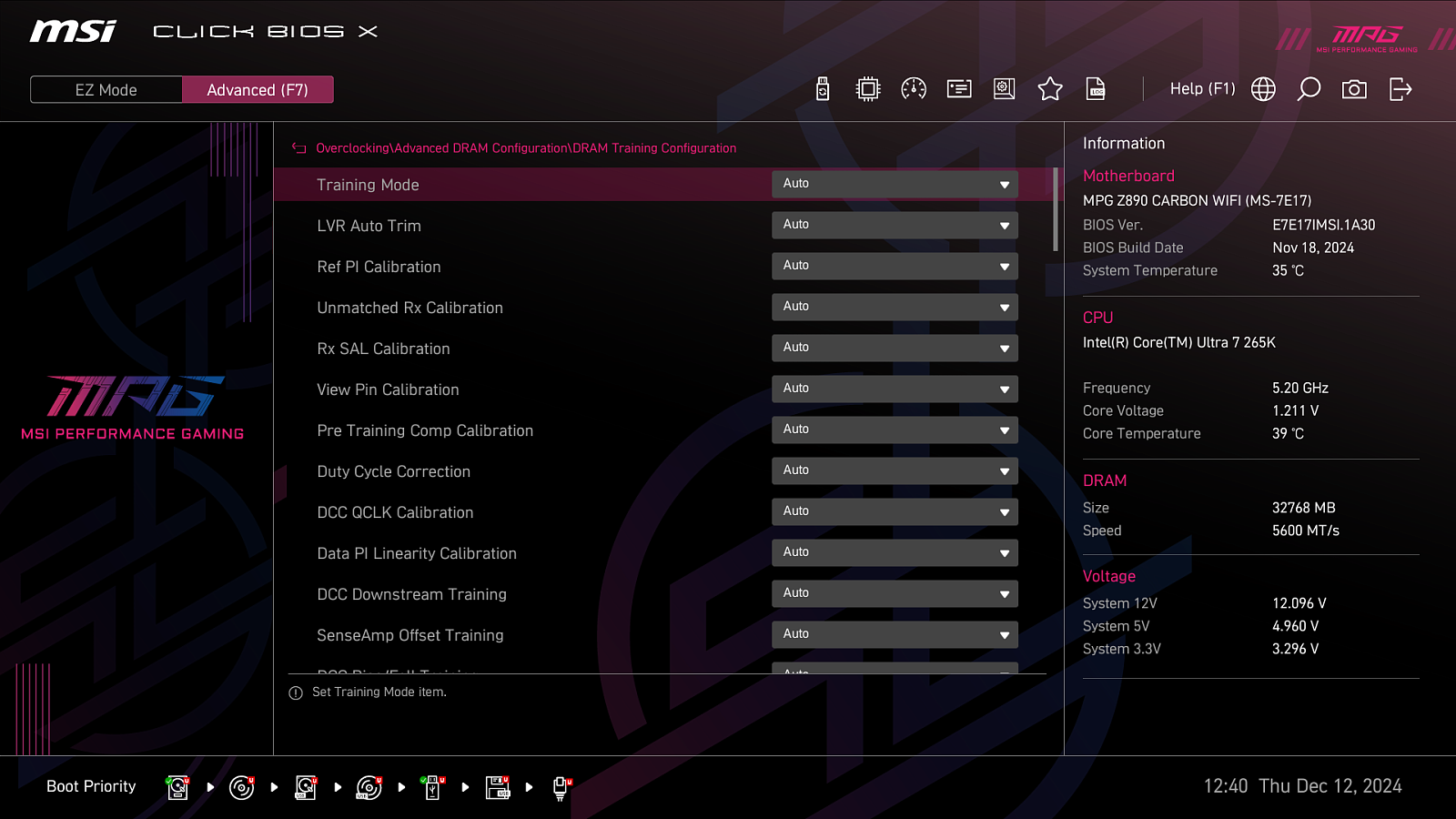Select the USB floppy boot device icon
The height and width of the screenshot is (819, 1456).
coord(498,787)
